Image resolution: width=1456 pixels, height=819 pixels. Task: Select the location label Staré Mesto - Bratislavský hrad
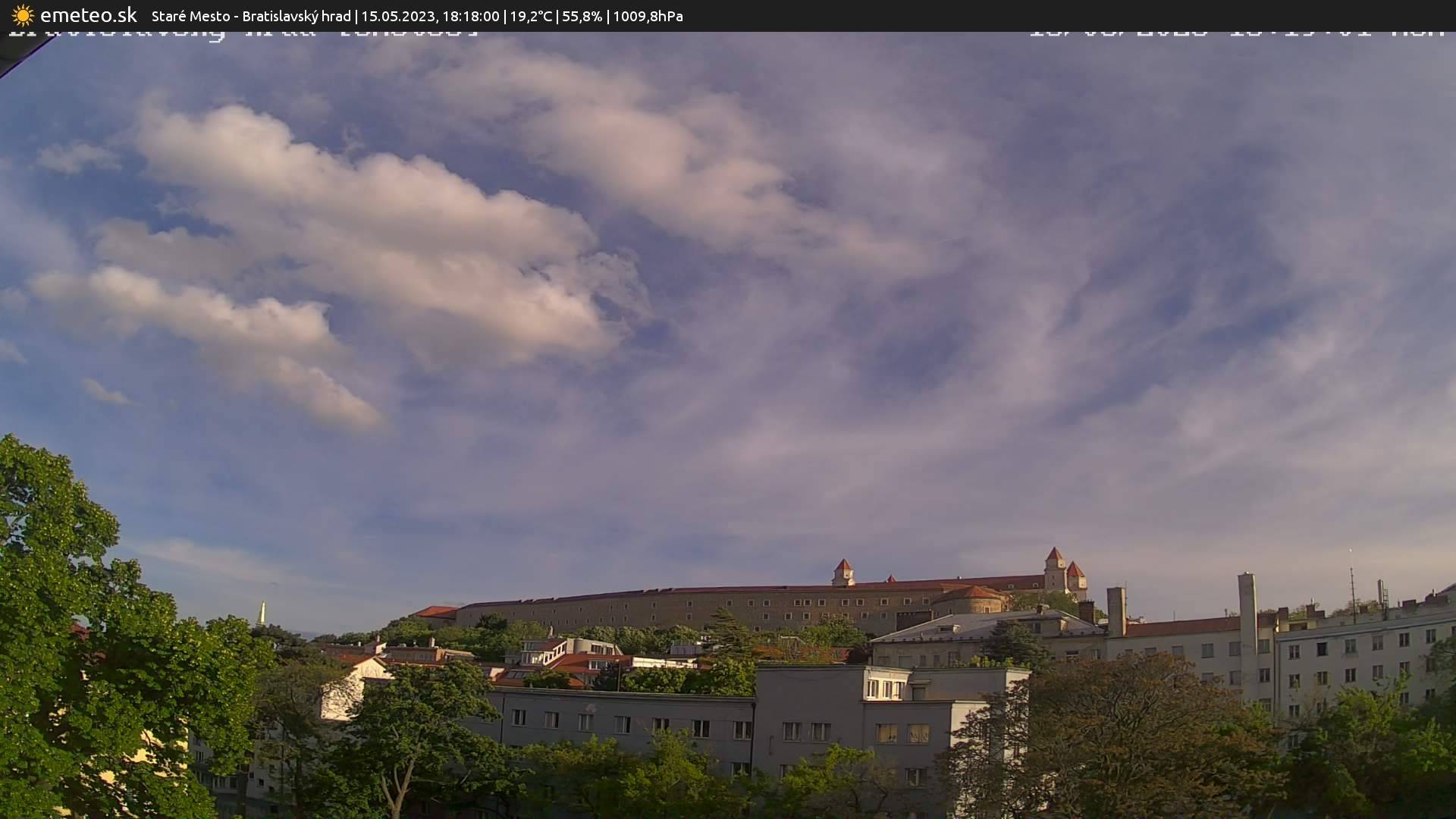pos(250,16)
